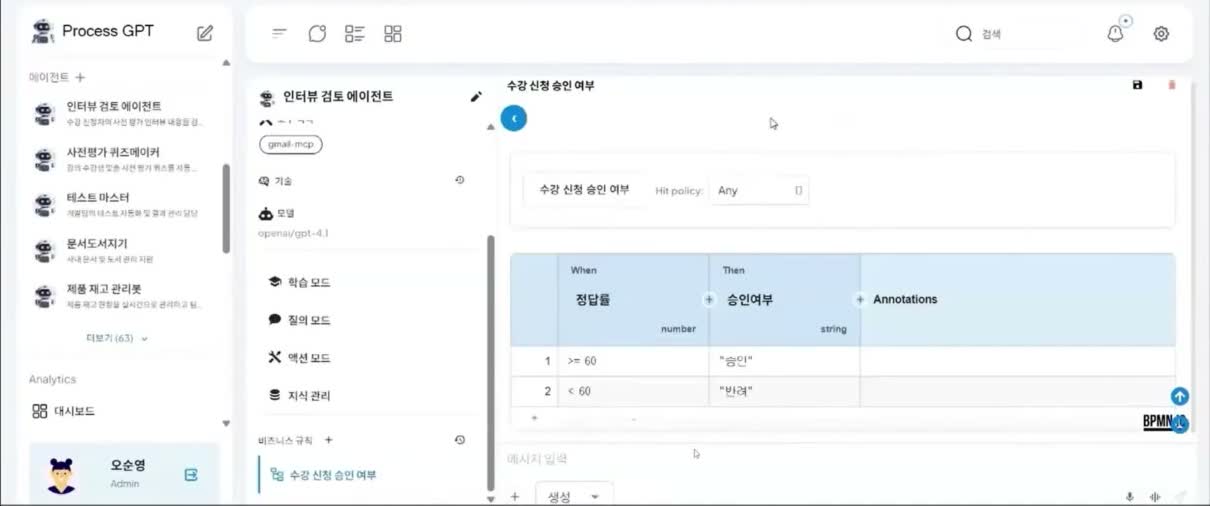Add an output column with plus after 승인여부
Viewport: 1210px width, 506px height.
(859, 299)
